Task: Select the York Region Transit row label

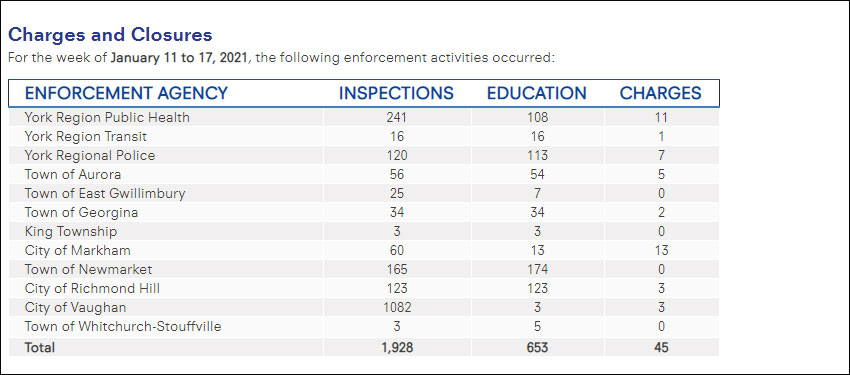Action: pyautogui.click(x=86, y=137)
